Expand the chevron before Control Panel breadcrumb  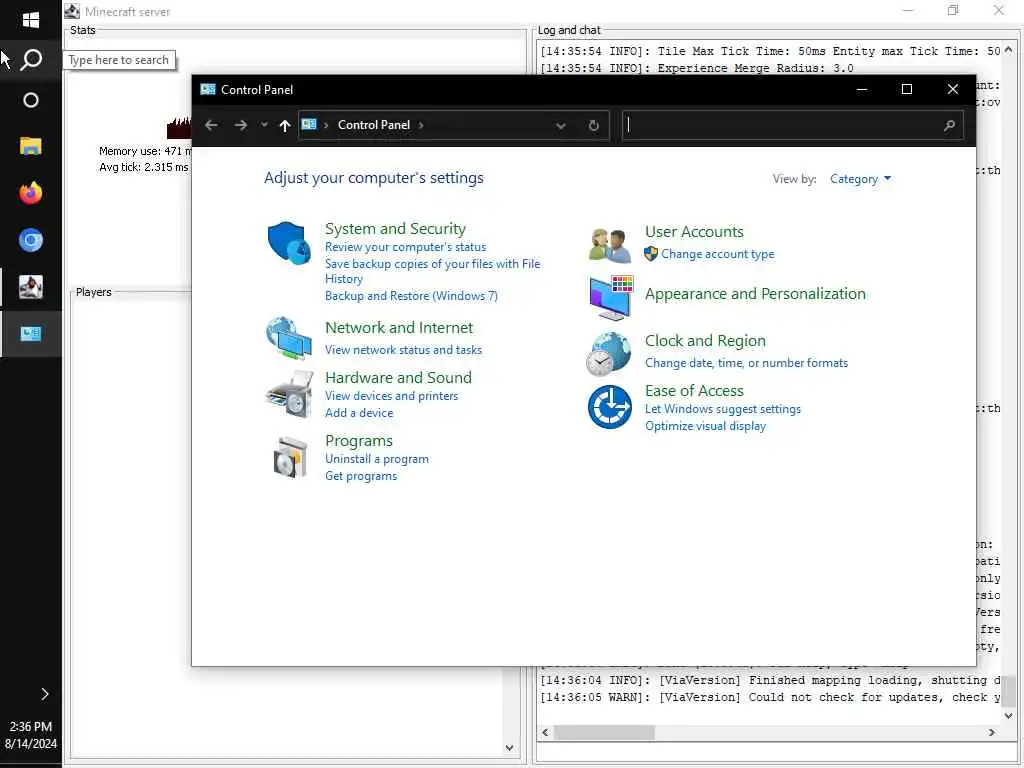click(326, 125)
